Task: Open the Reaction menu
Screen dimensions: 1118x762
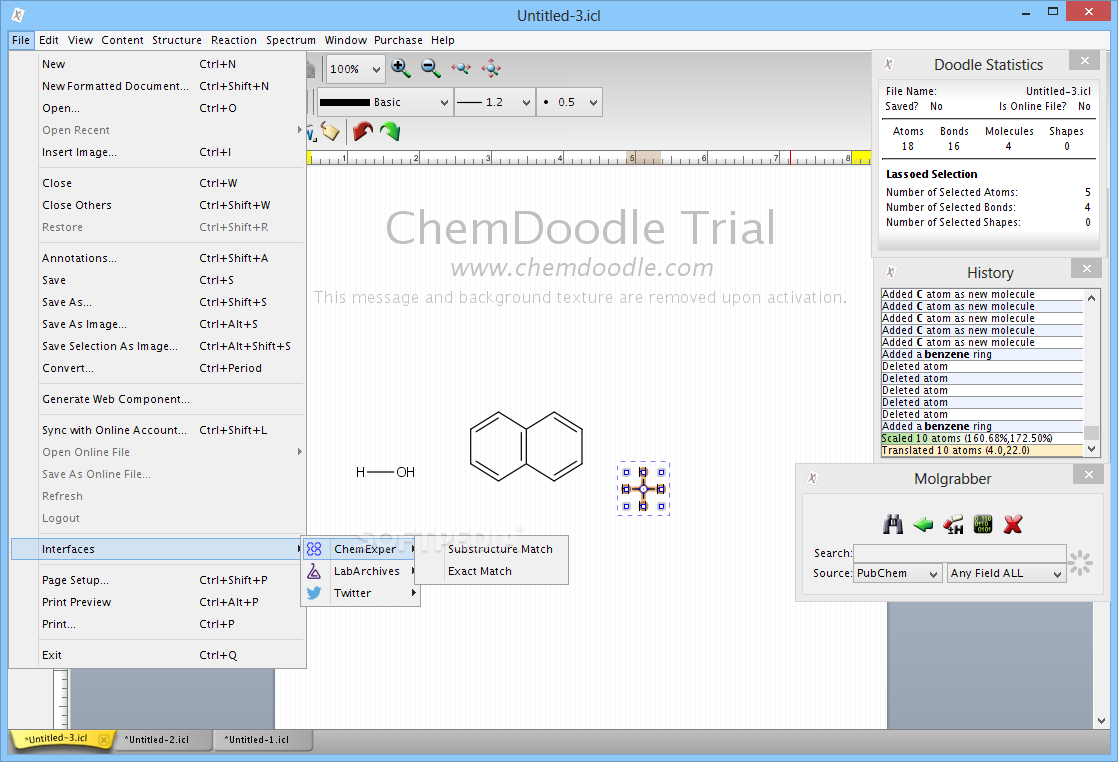Action: (233, 40)
